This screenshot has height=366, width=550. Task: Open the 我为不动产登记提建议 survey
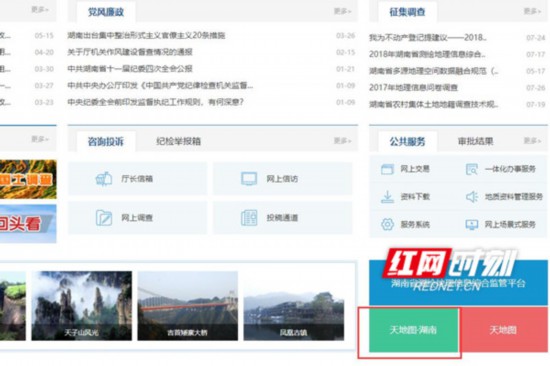[428, 38]
